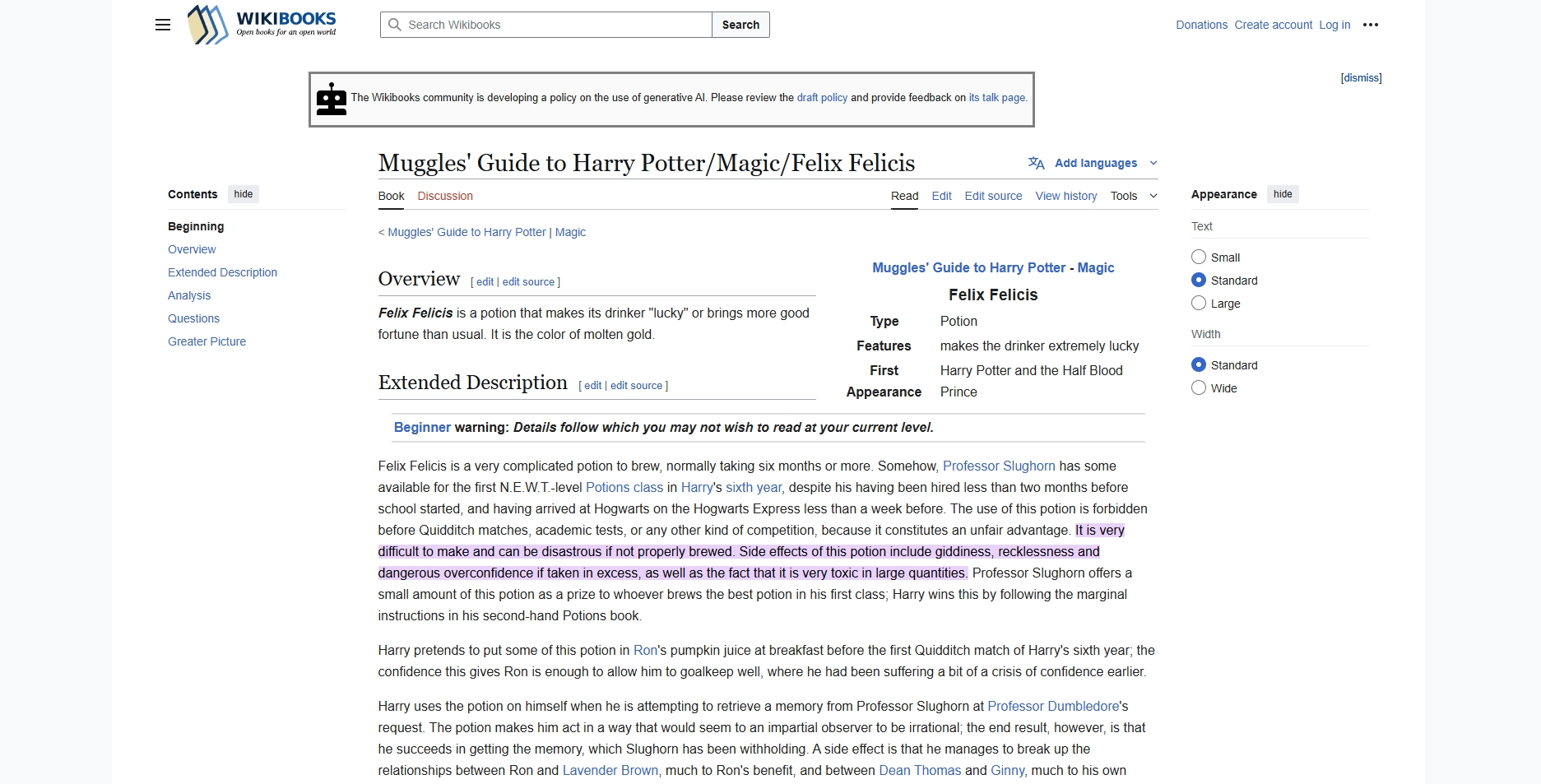Jump to Extended Description in contents
This screenshot has height=784, width=1541.
(x=222, y=272)
